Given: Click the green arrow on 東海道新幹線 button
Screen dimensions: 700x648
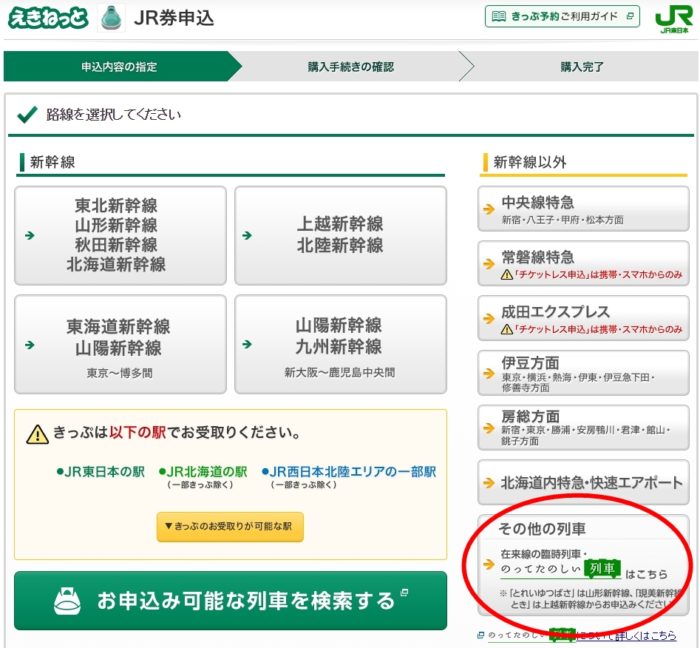Looking at the screenshot, I should tap(30, 345).
